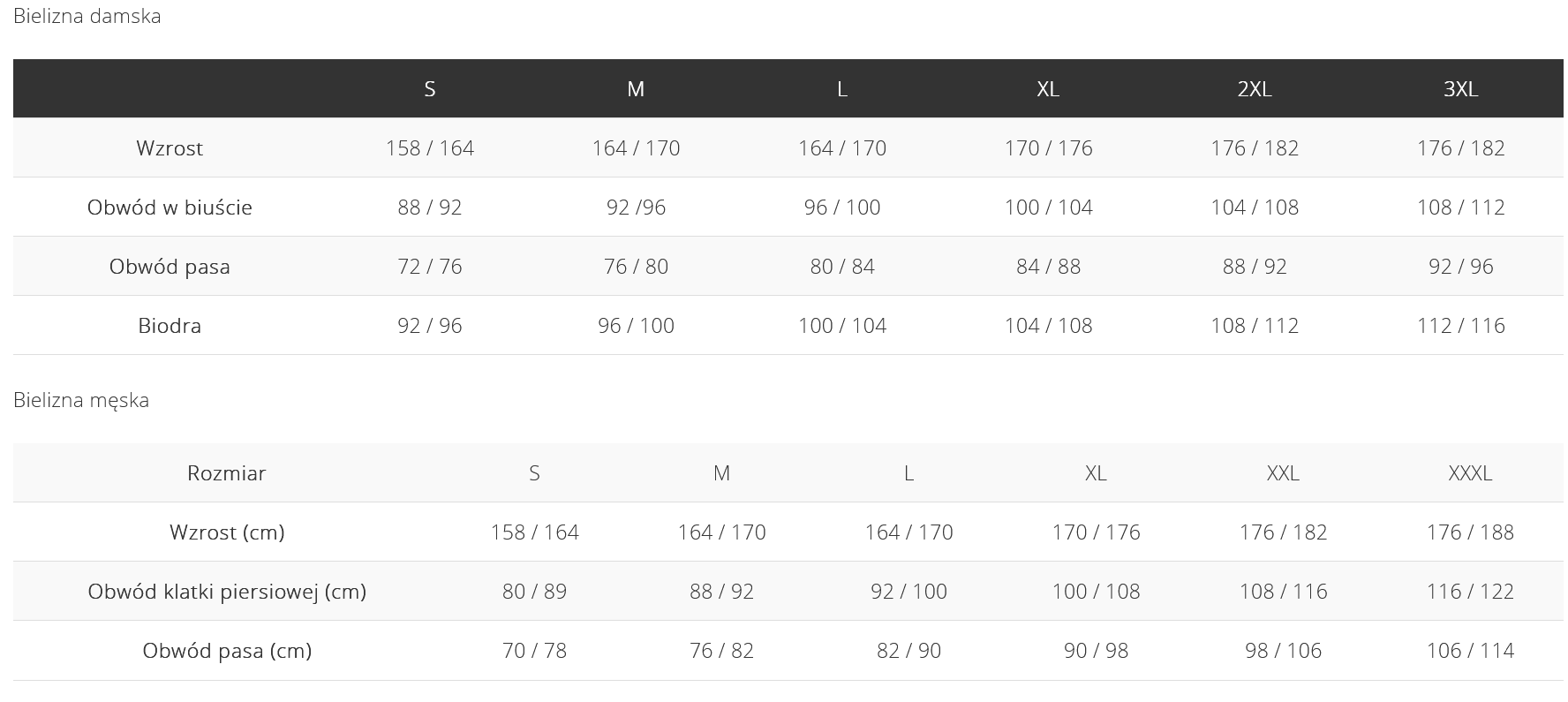Select the 176 / 188 height cell

click(x=1470, y=532)
